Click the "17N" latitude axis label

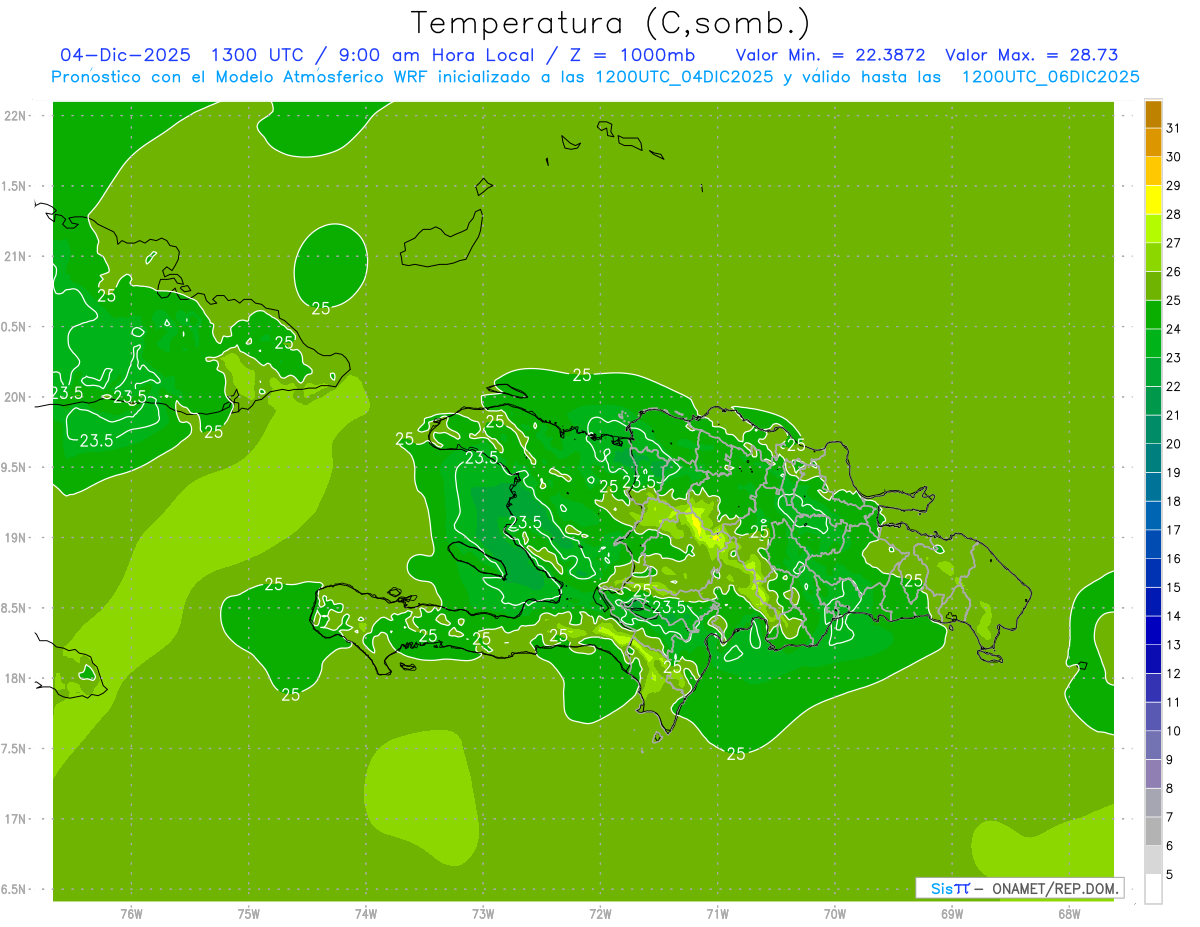tap(15, 819)
